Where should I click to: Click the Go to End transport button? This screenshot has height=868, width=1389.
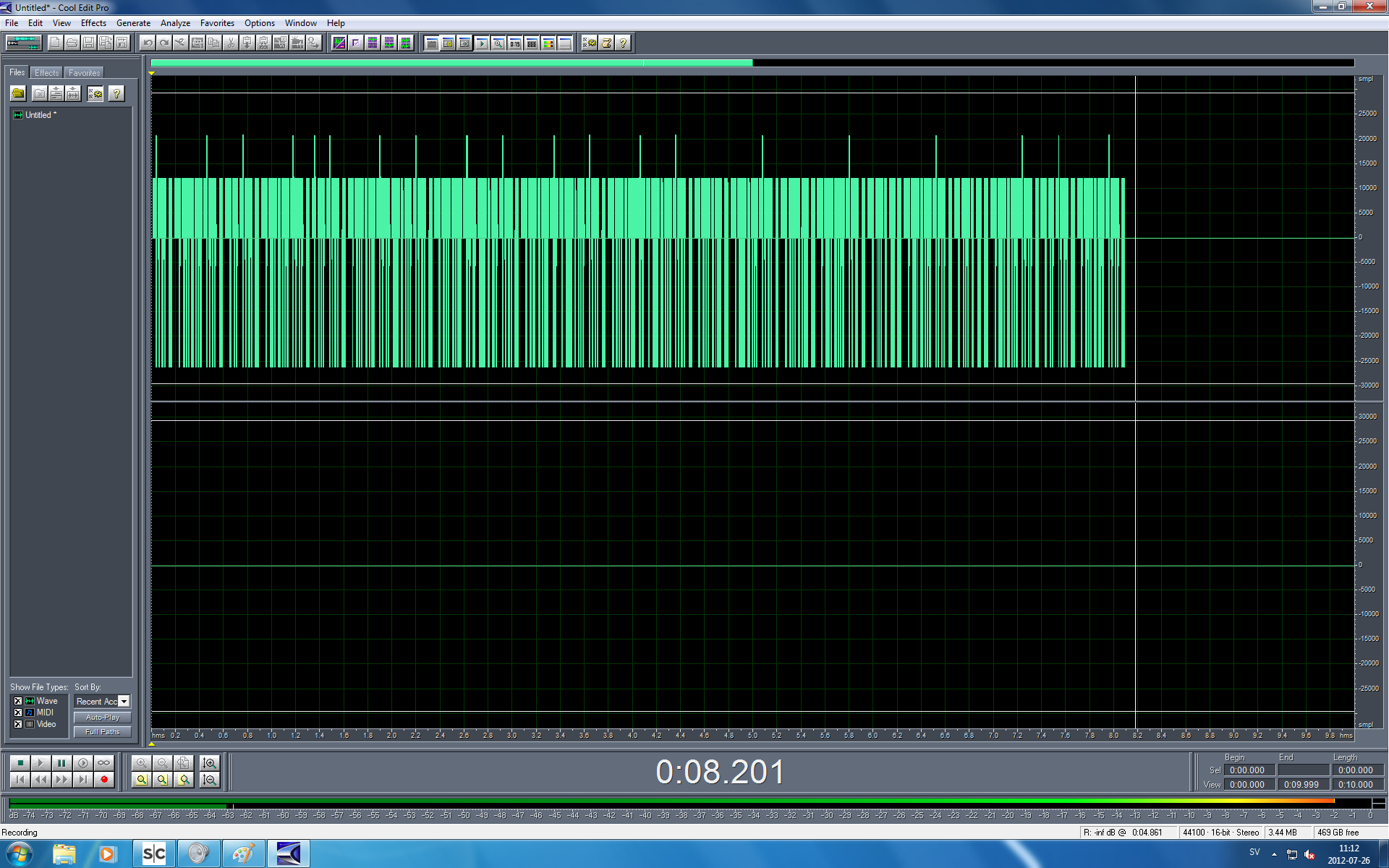(x=83, y=780)
